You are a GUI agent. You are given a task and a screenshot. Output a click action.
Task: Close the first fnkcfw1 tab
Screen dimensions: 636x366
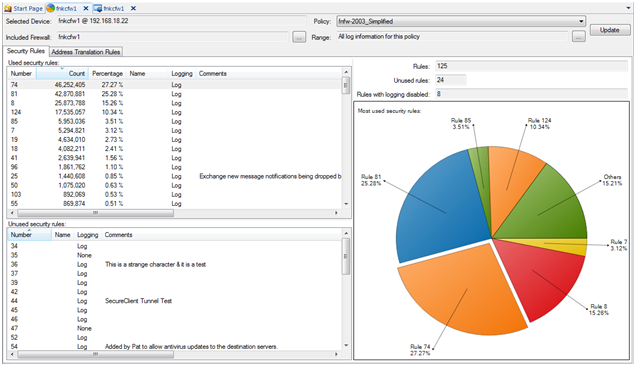coord(86,8)
